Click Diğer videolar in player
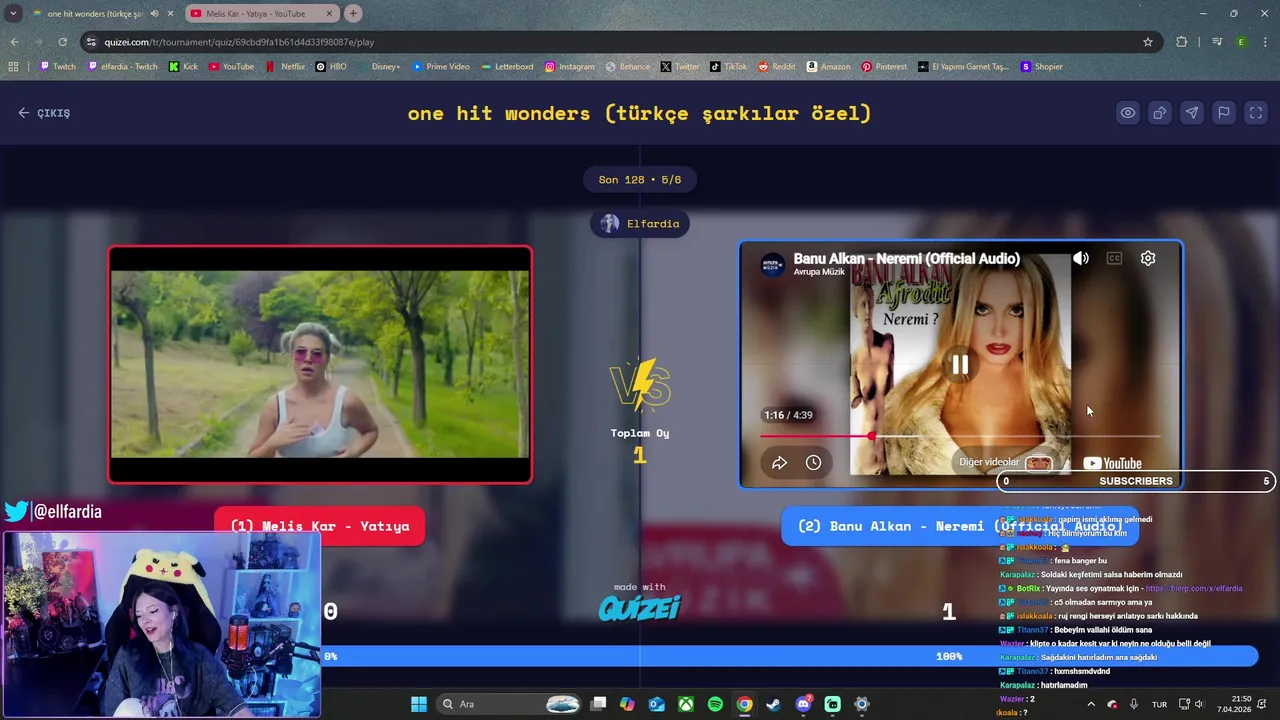This screenshot has height=720, width=1280. point(1006,463)
